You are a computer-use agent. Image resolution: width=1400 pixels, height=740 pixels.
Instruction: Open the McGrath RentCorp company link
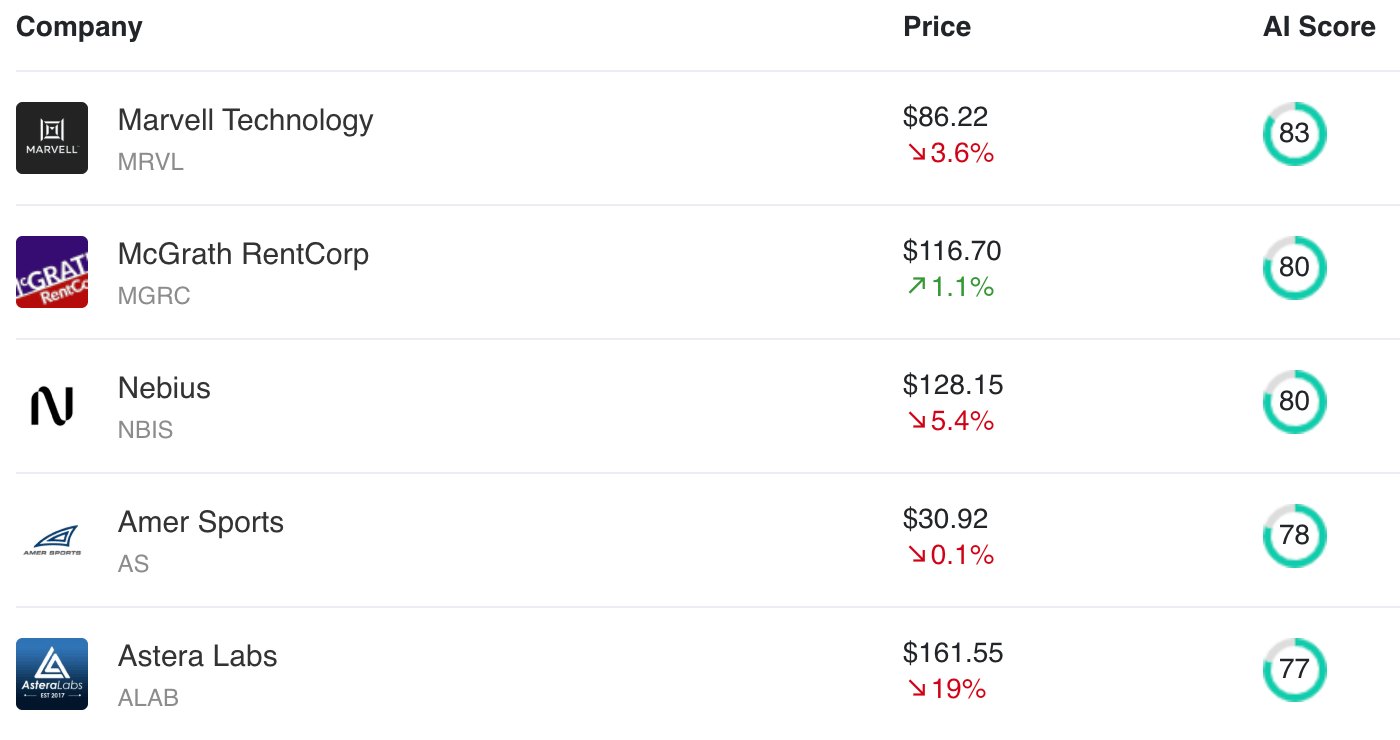243,254
